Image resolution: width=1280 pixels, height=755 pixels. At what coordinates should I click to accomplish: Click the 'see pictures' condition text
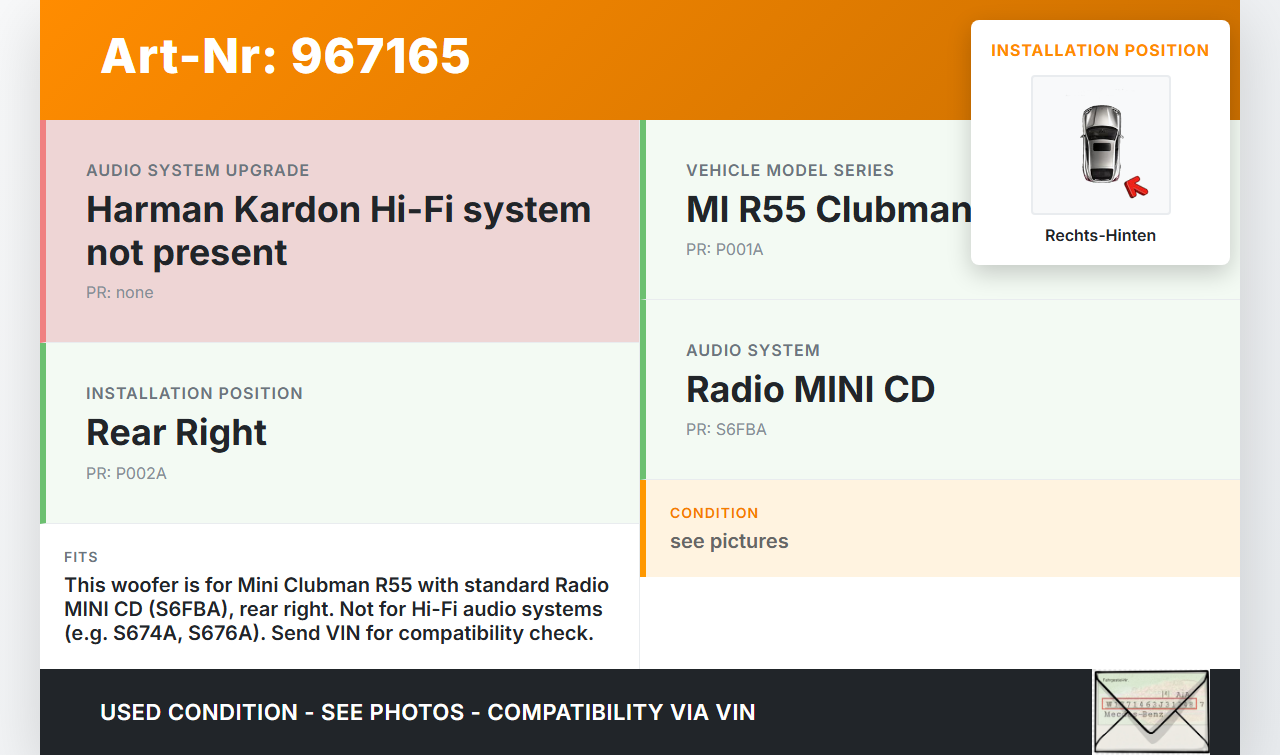click(x=729, y=541)
